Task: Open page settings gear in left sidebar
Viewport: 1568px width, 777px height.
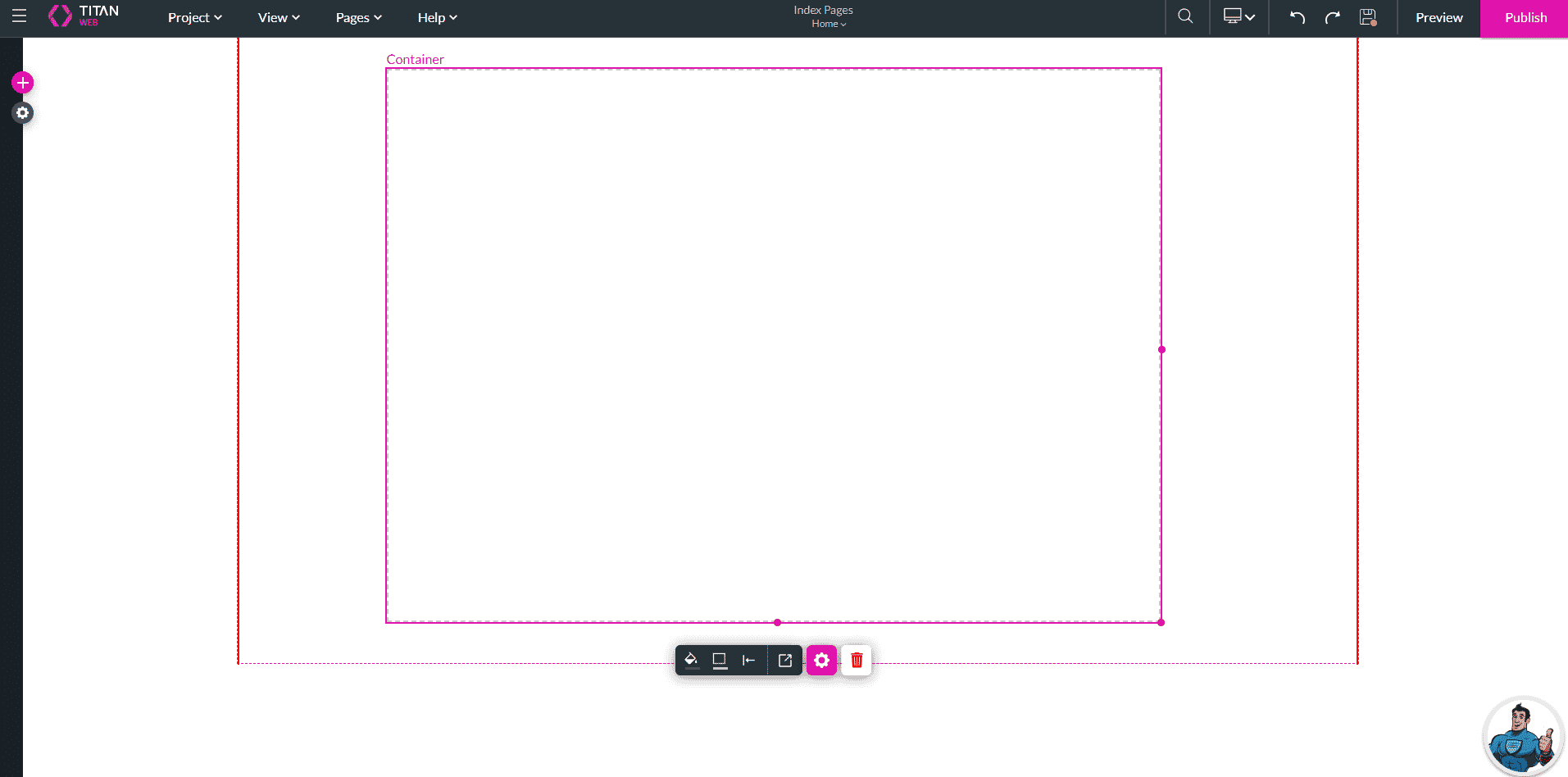Action: 23,113
